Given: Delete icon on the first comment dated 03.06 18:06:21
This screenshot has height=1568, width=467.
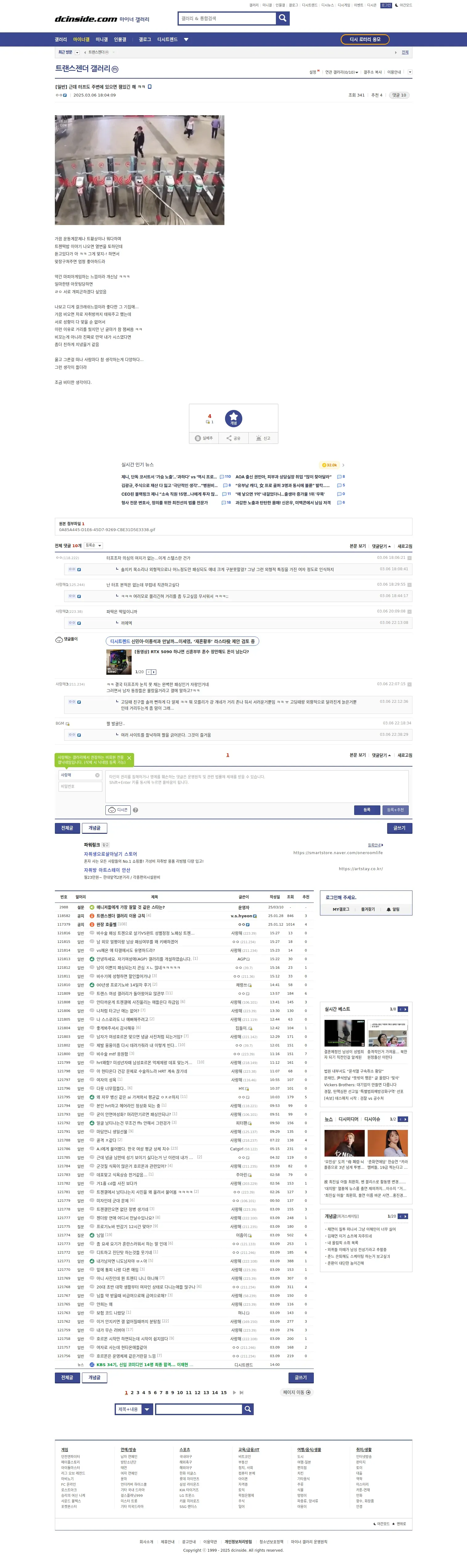Looking at the screenshot, I should click(409, 558).
